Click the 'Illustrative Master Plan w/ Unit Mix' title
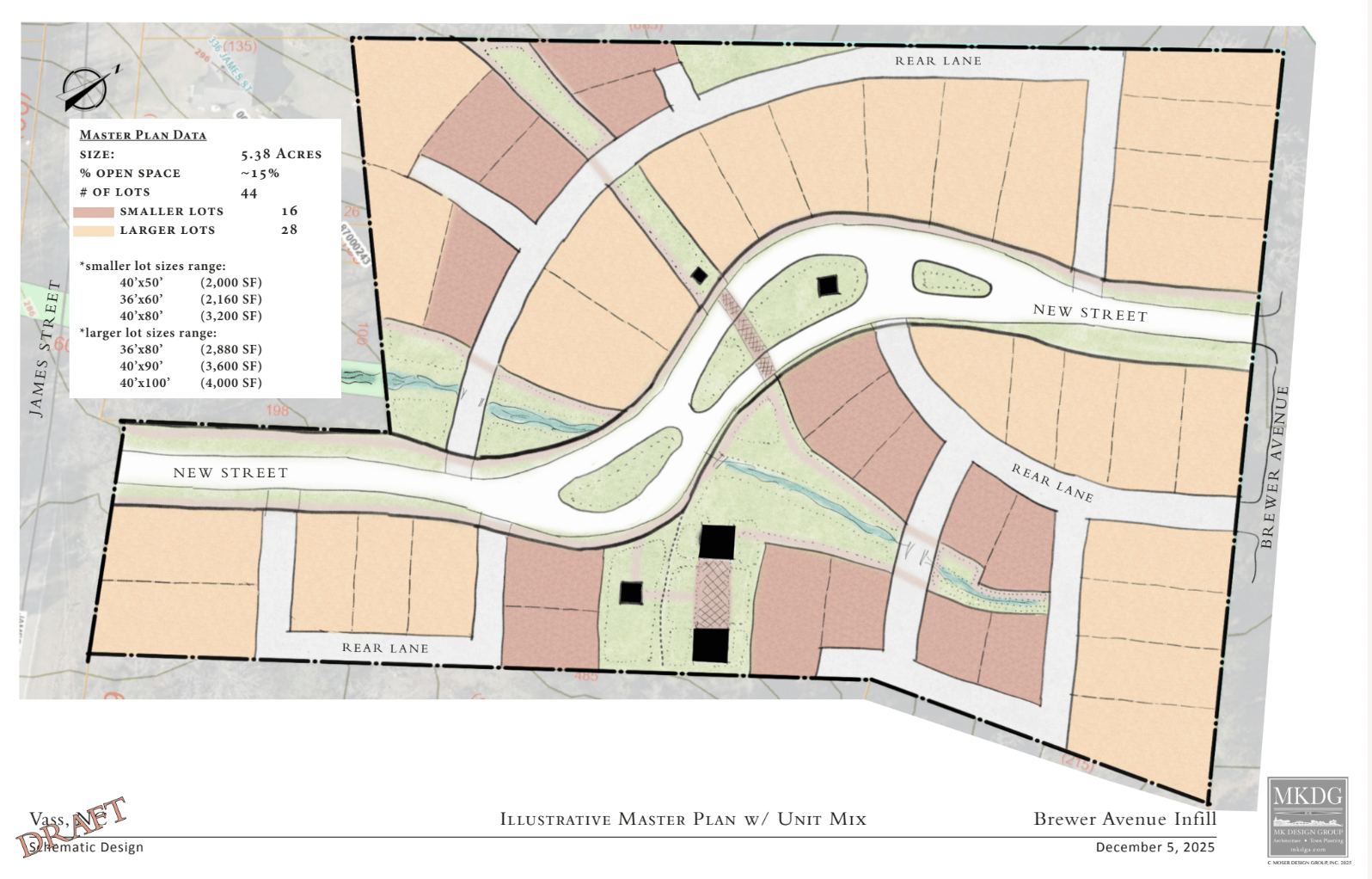Viewport: 1372px width, 879px height. click(x=683, y=819)
